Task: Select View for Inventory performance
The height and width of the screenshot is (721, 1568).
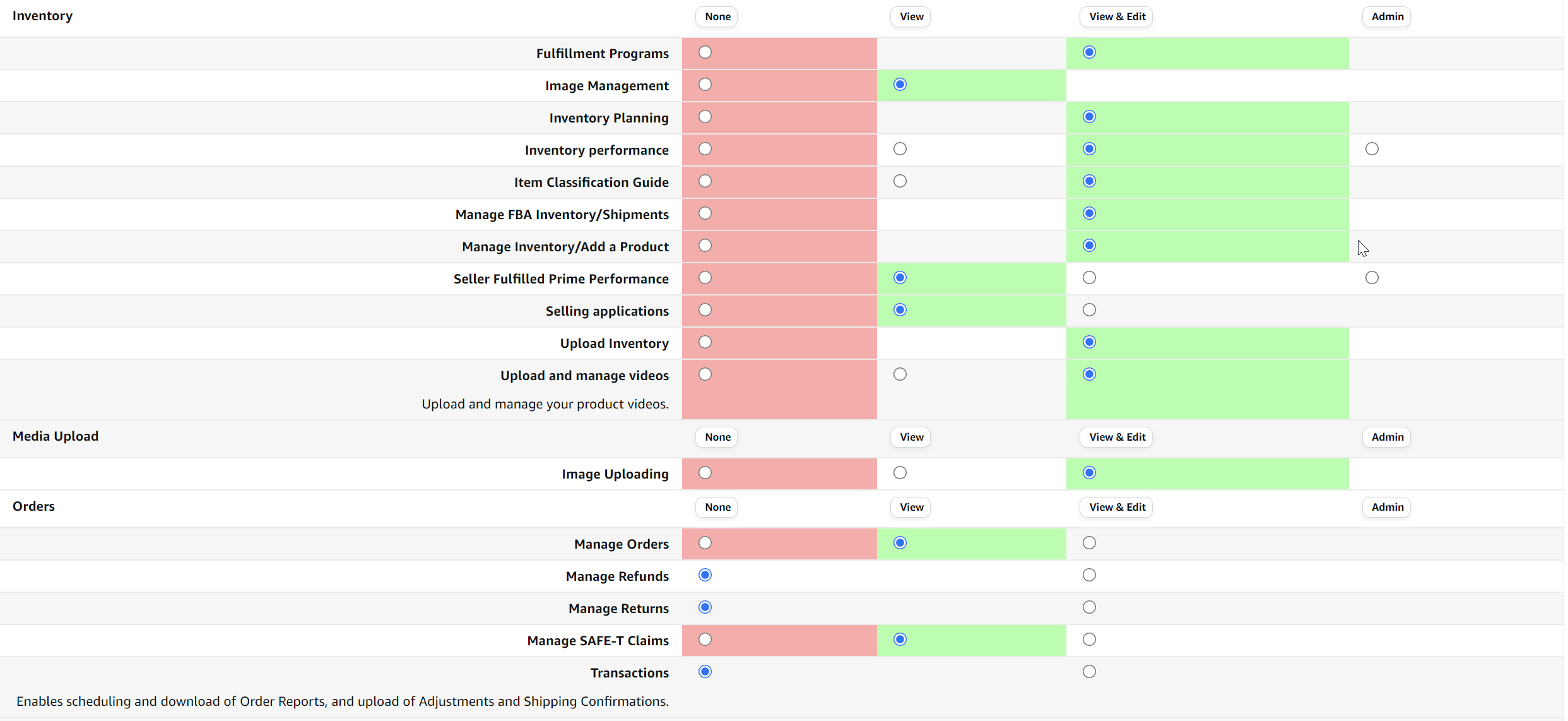Action: pyautogui.click(x=900, y=149)
